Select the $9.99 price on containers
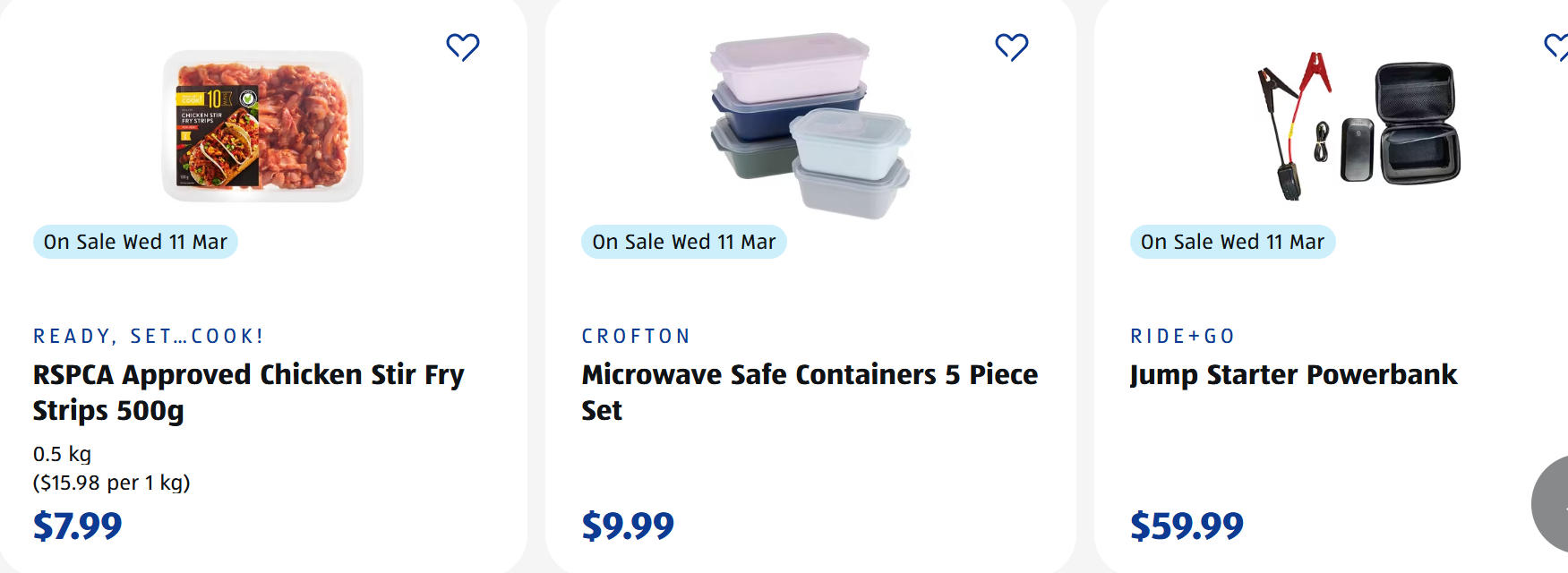Screen dimensions: 1568x573 click(x=628, y=526)
